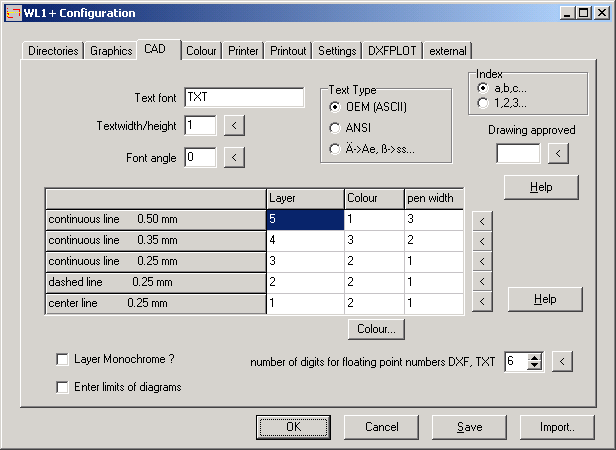616x450 pixels.
Task: Click the Import.. button
Action: 557,427
